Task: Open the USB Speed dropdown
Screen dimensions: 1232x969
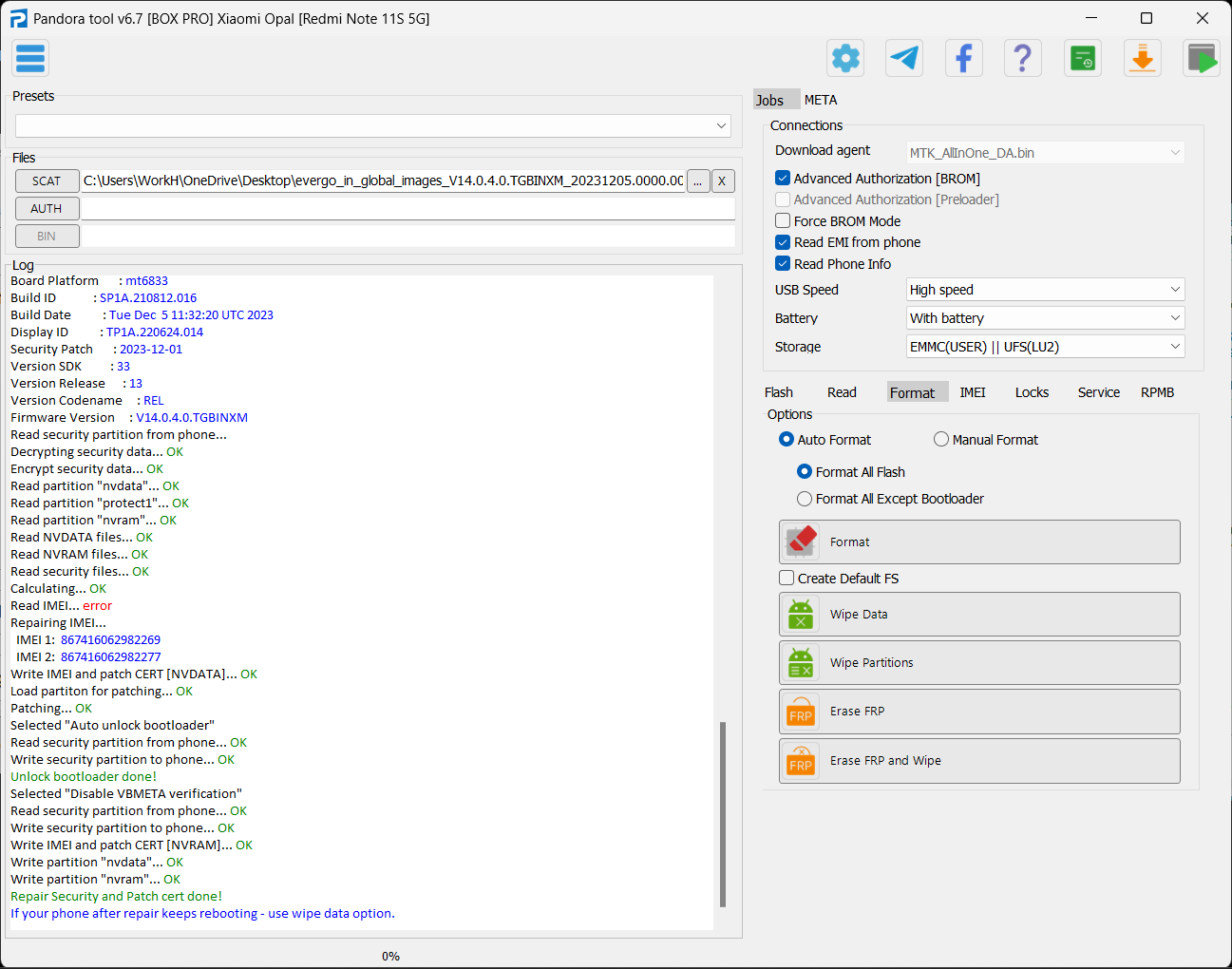Action: click(x=1046, y=290)
